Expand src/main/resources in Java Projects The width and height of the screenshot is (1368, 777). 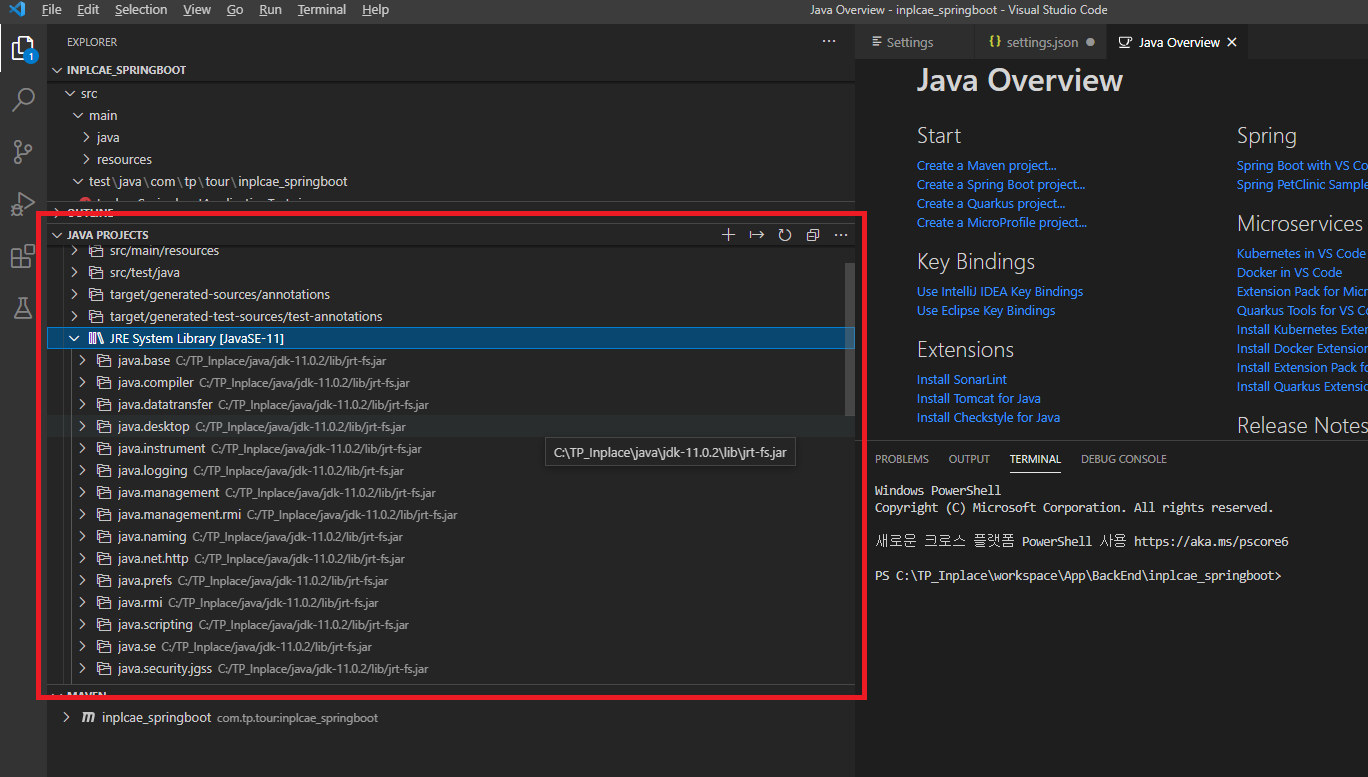(x=74, y=251)
